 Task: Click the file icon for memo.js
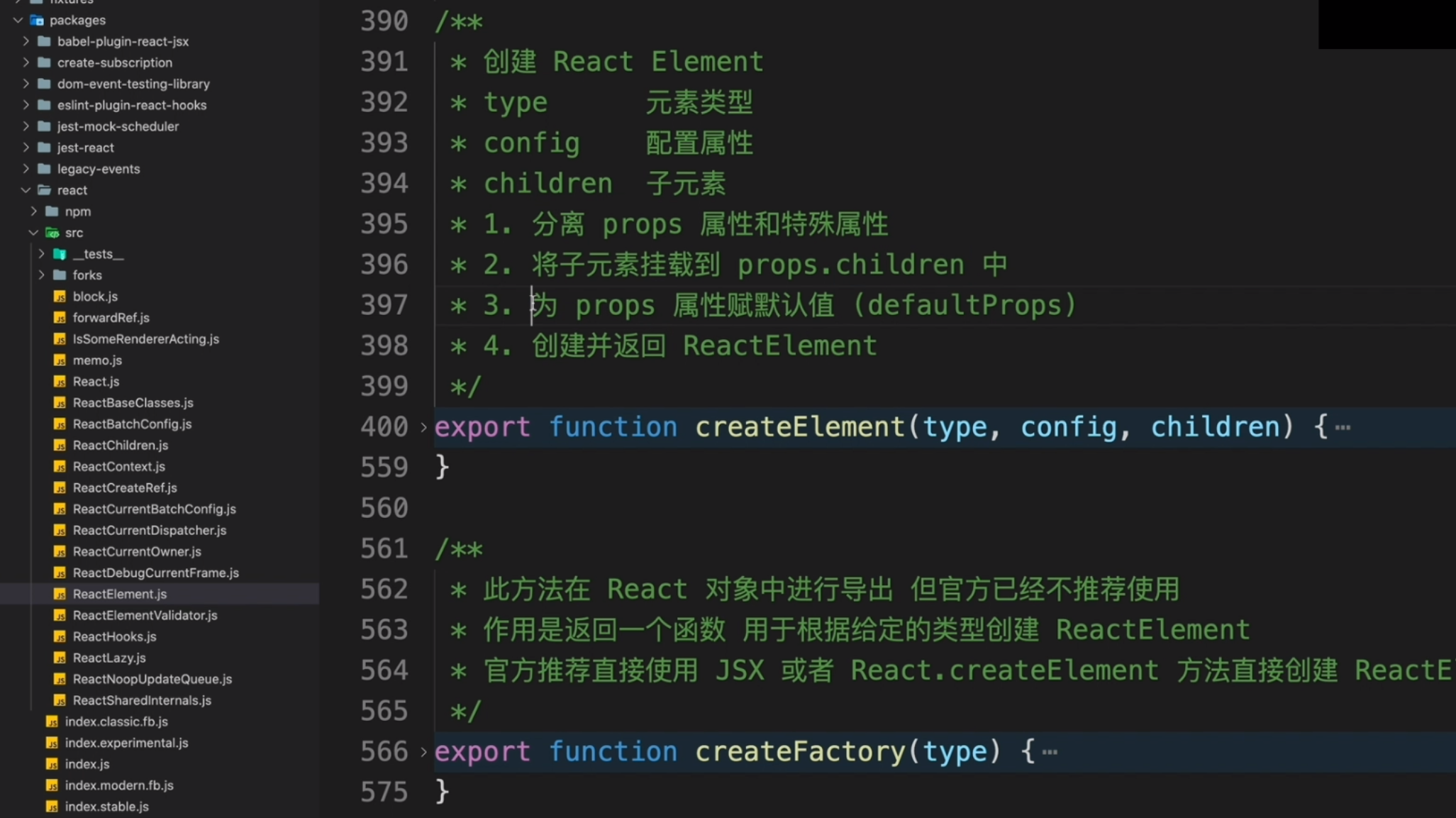coord(60,360)
